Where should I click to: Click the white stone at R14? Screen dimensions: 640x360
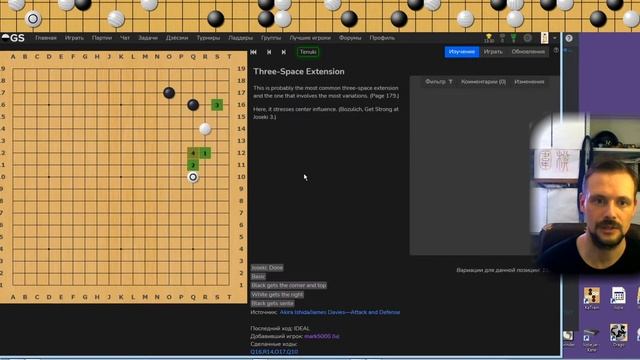pos(205,129)
